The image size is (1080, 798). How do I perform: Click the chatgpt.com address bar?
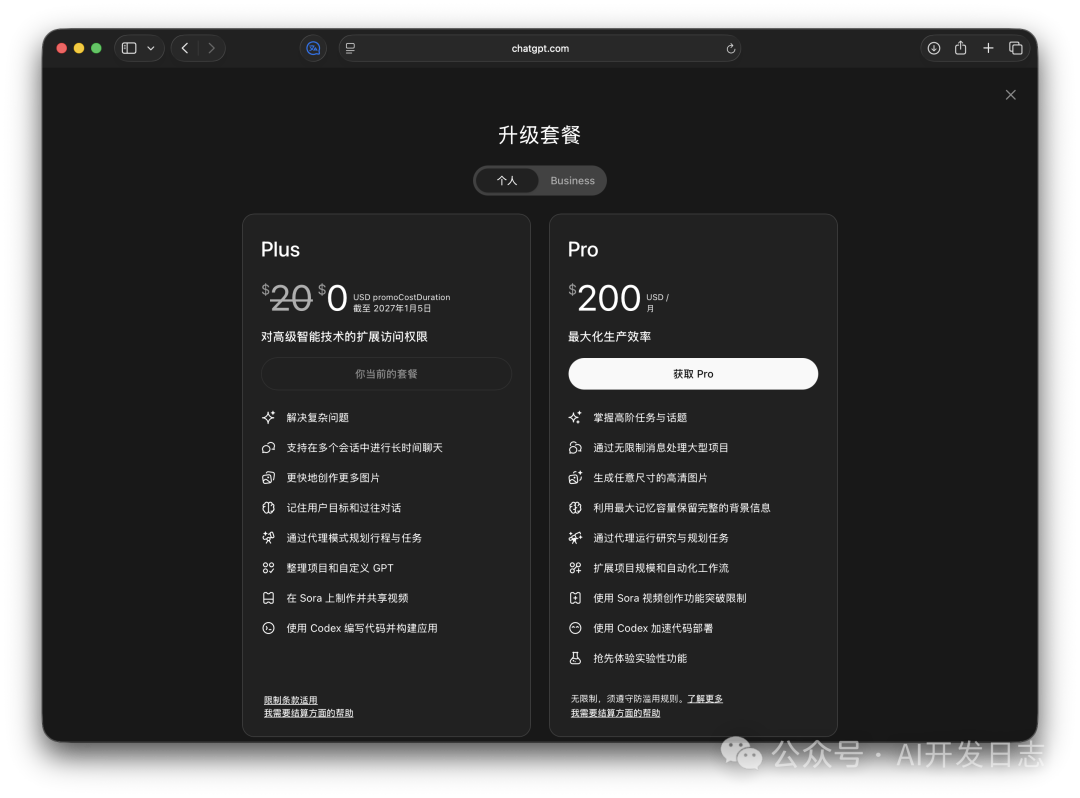[x=540, y=47]
